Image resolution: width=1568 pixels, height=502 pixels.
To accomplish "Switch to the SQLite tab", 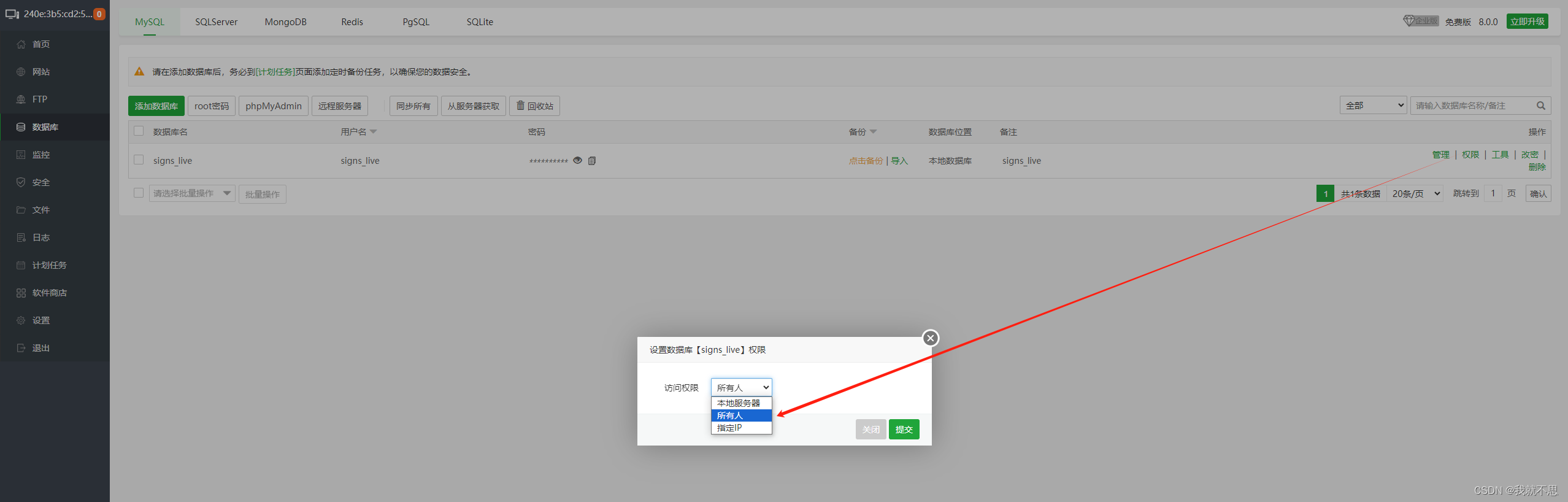I will [480, 22].
